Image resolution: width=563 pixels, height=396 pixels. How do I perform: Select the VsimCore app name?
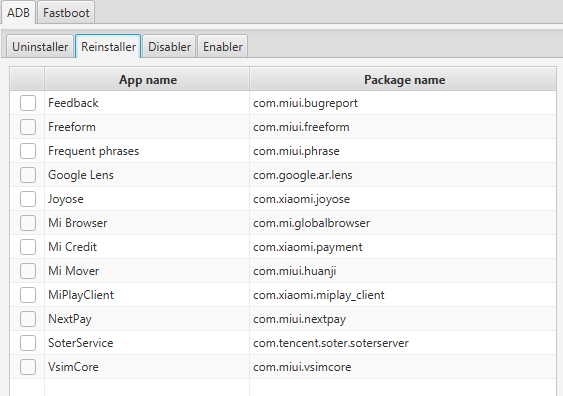[x=73, y=367]
